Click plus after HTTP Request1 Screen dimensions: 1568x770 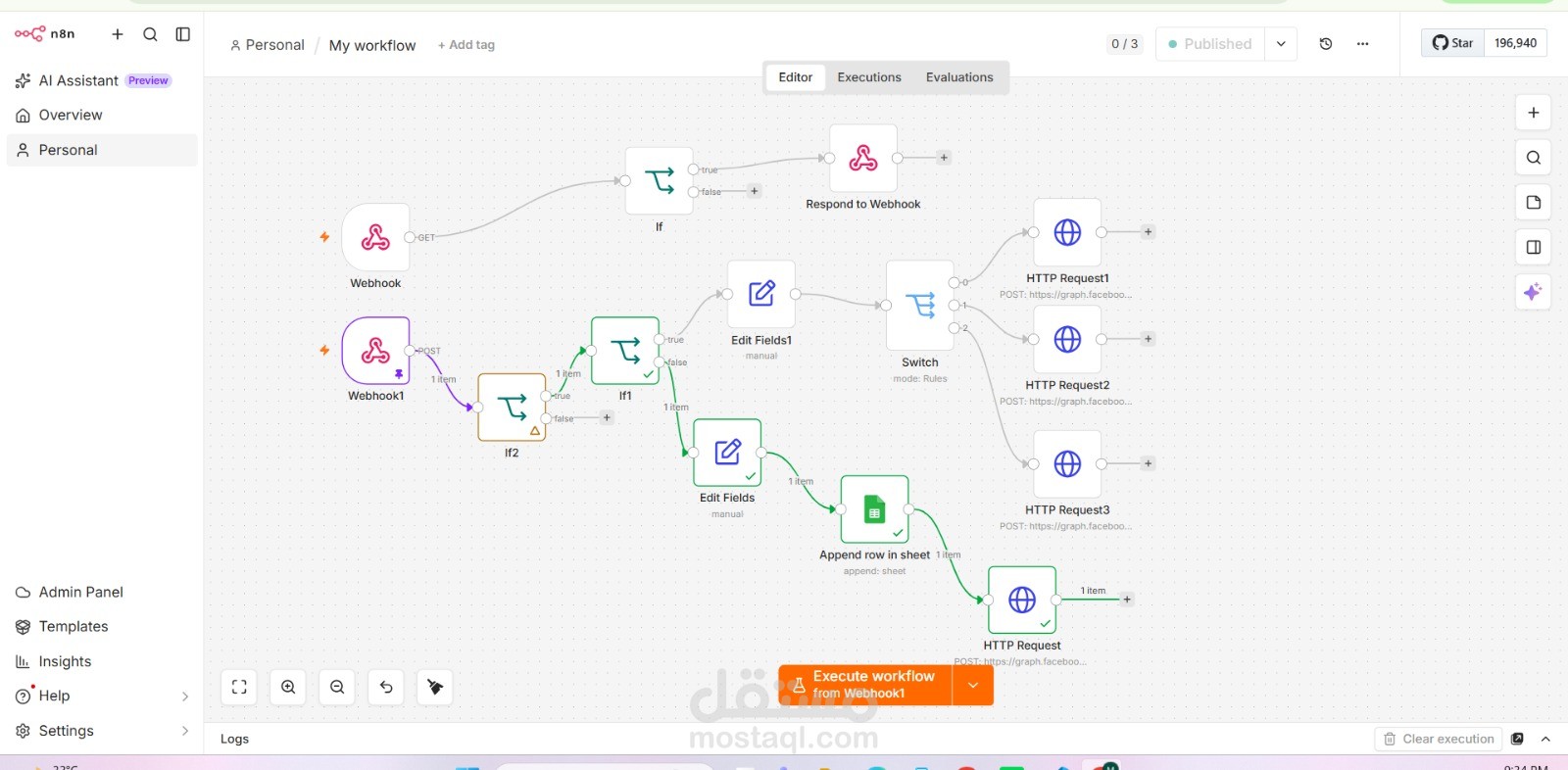[x=1148, y=232]
